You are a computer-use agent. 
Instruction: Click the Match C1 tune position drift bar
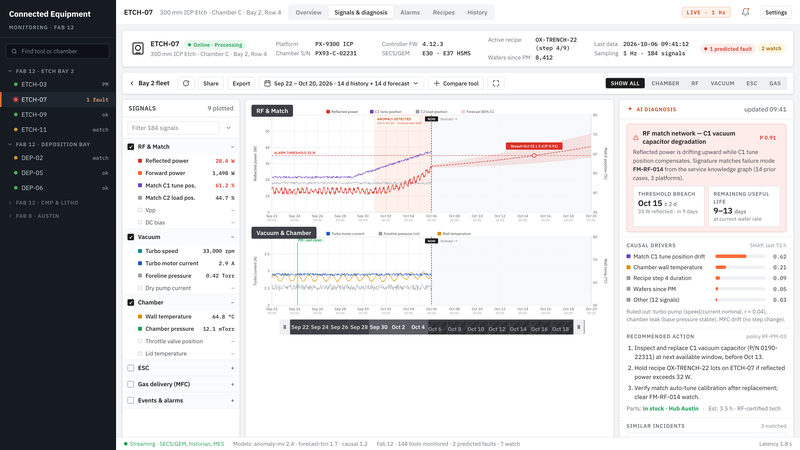tap(740, 257)
